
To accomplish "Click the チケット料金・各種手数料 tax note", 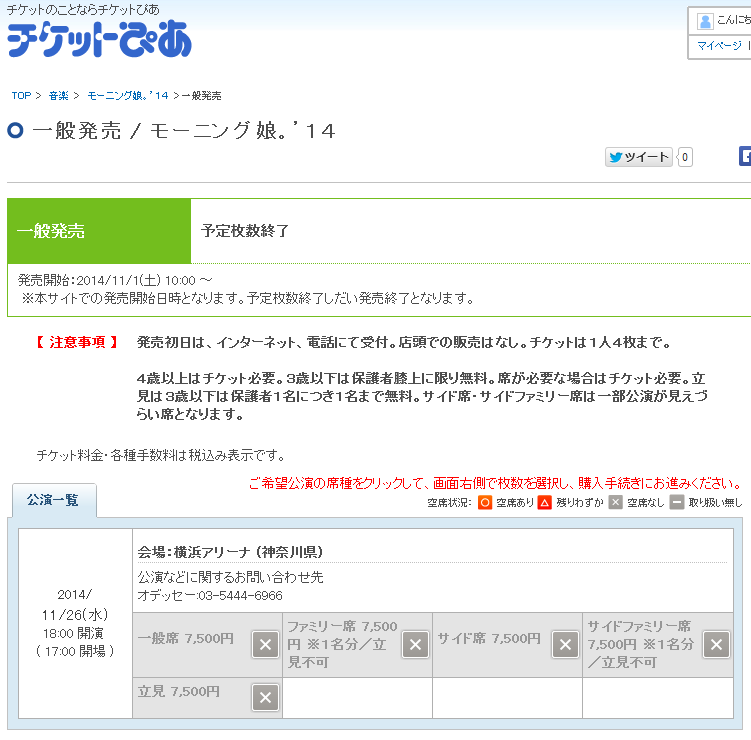I will point(161,455).
